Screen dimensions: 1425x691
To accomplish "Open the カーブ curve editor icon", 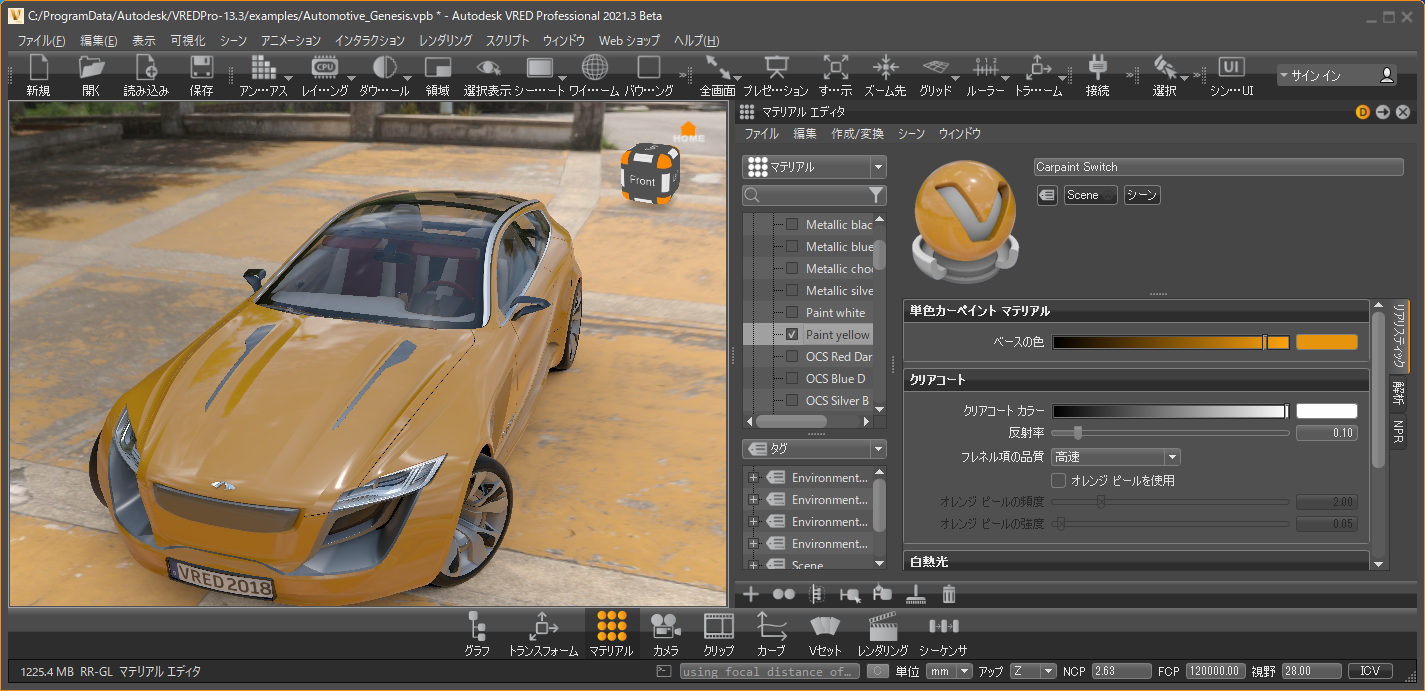I will click(770, 627).
